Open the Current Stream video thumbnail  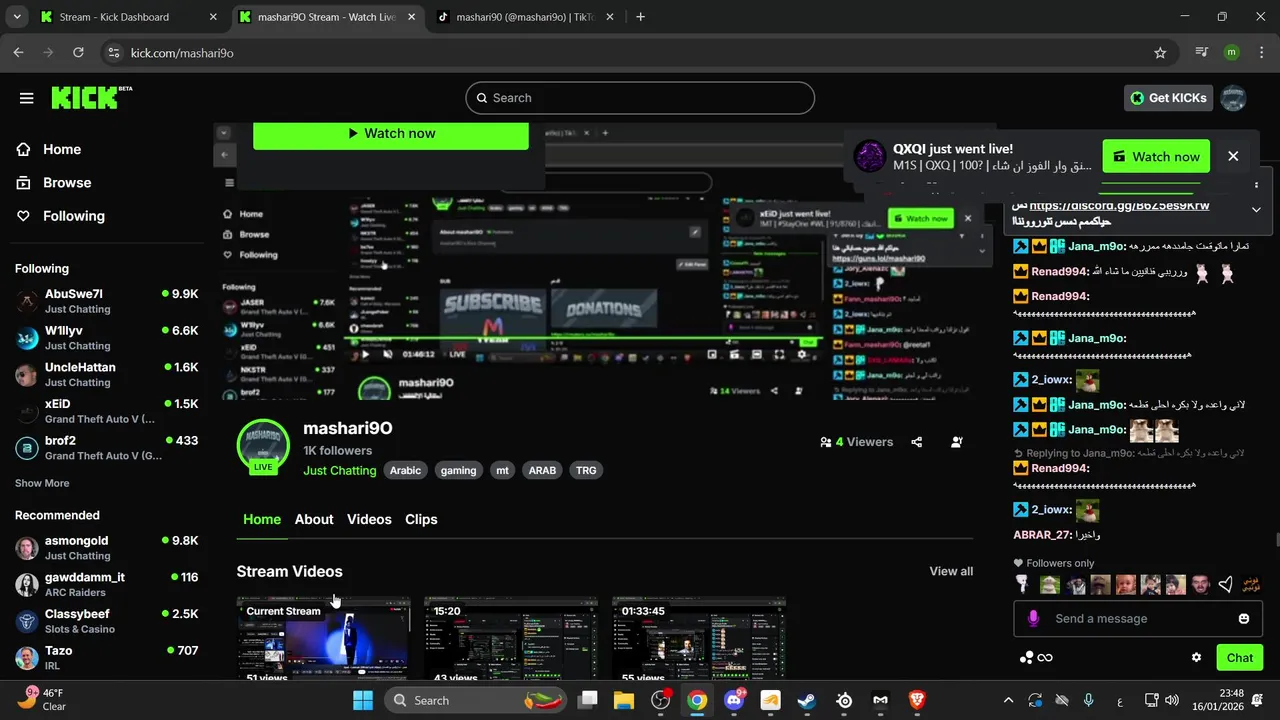323,640
